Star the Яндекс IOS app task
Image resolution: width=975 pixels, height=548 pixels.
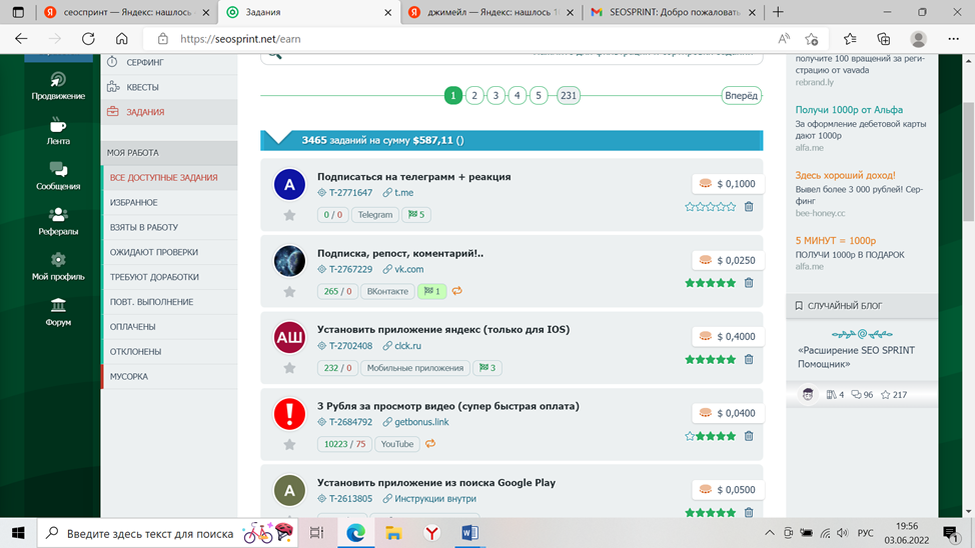(x=289, y=368)
